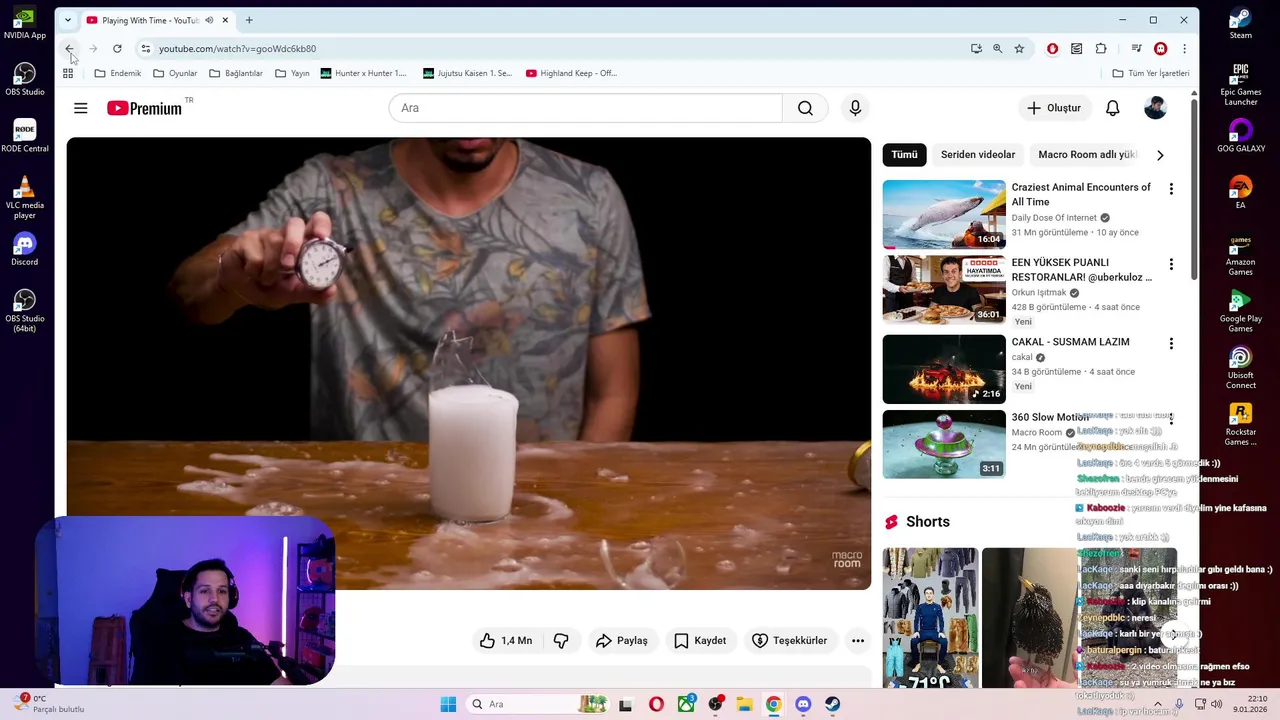
Task: Like the video with 1,4 Mn
Action: (x=506, y=641)
